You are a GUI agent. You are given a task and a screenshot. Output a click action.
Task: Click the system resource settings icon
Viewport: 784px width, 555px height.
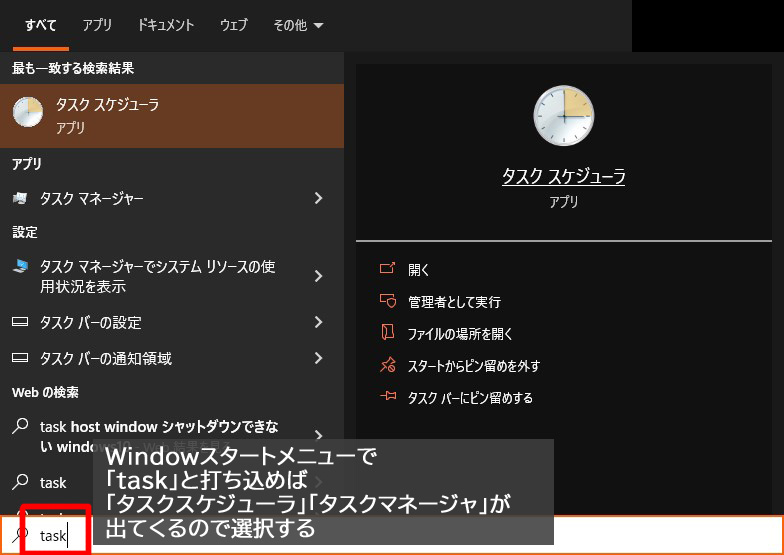click(x=20, y=266)
